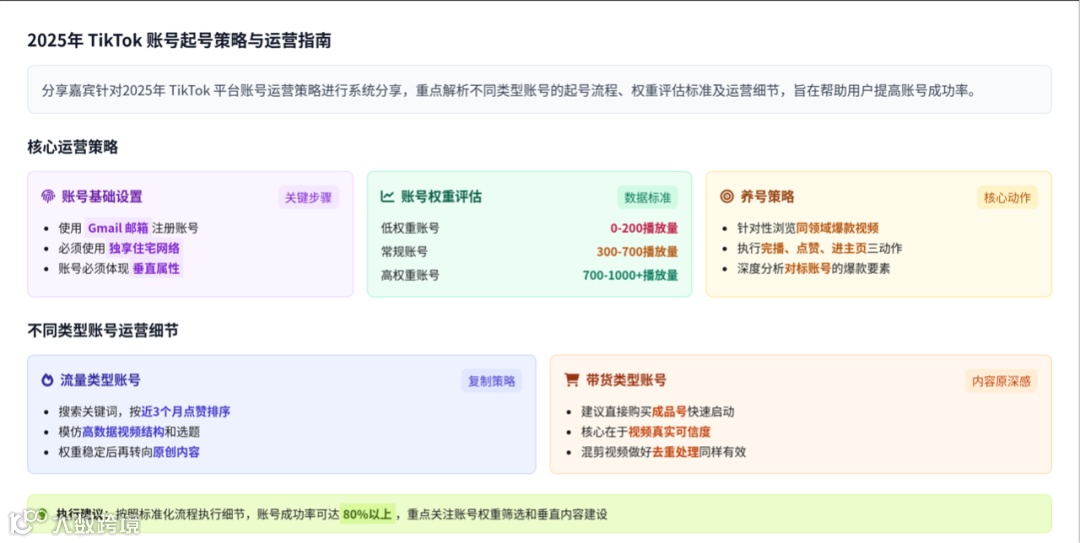This screenshot has height=543, width=1080.
Task: Click the 700-1000+播放量 value
Action: (x=630, y=275)
